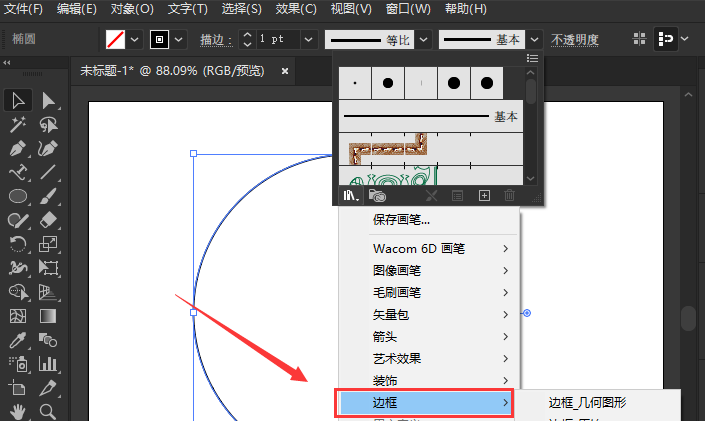Open the stroke color dropdown arrow
The image size is (705, 421).
point(178,40)
